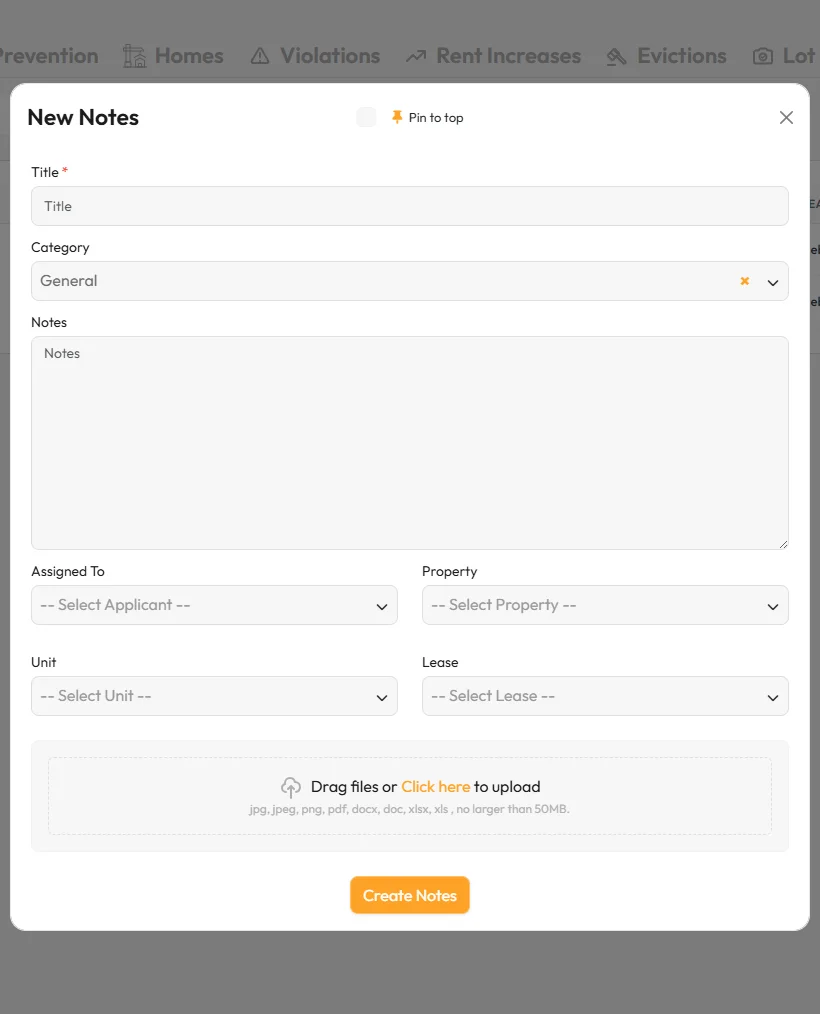The image size is (820, 1014).
Task: Toggle the Pin to top checkbox
Action: [x=366, y=117]
